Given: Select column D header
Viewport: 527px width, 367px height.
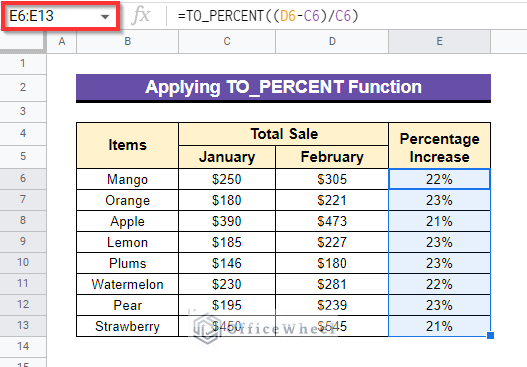Looking at the screenshot, I should pos(332,41).
